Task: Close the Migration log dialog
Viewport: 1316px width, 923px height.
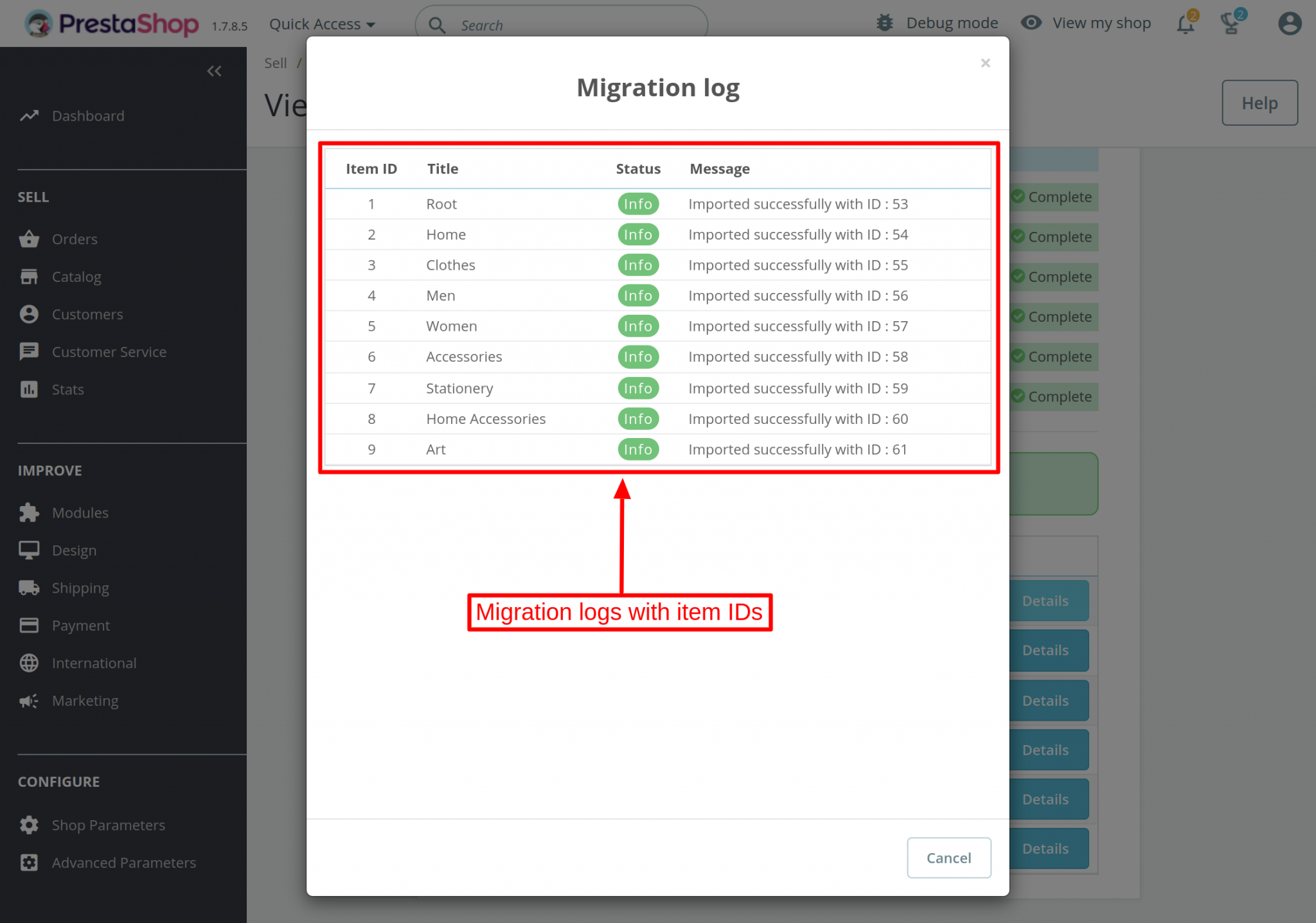Action: pyautogui.click(x=985, y=63)
